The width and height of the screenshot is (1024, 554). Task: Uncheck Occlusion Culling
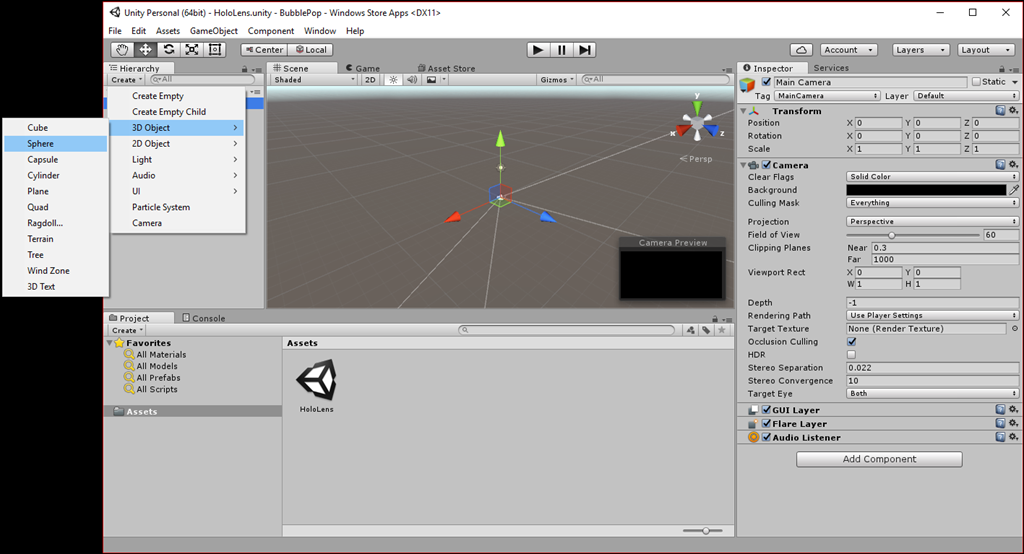(x=852, y=341)
